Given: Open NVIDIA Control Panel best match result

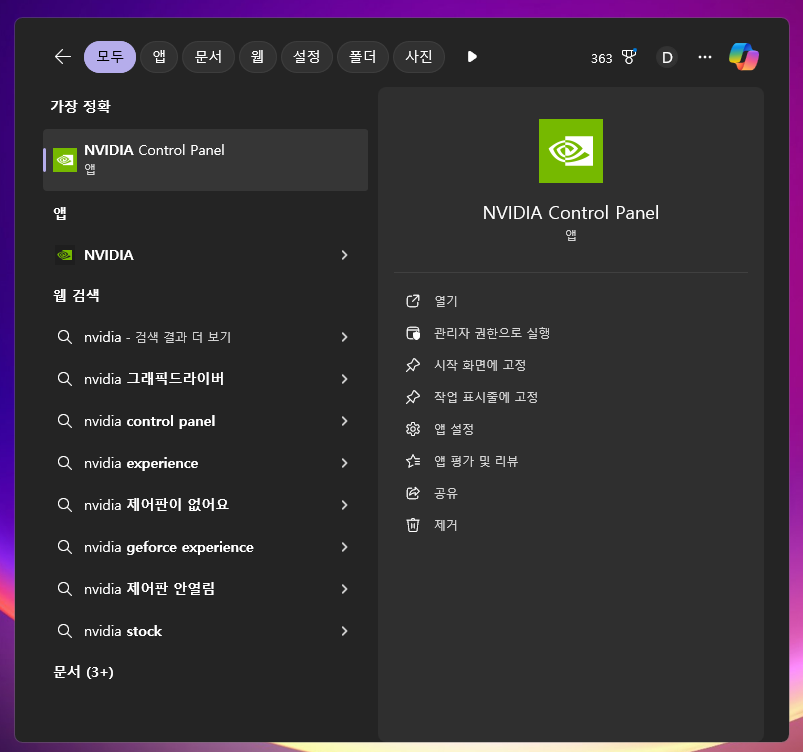Looking at the screenshot, I should [x=205, y=160].
